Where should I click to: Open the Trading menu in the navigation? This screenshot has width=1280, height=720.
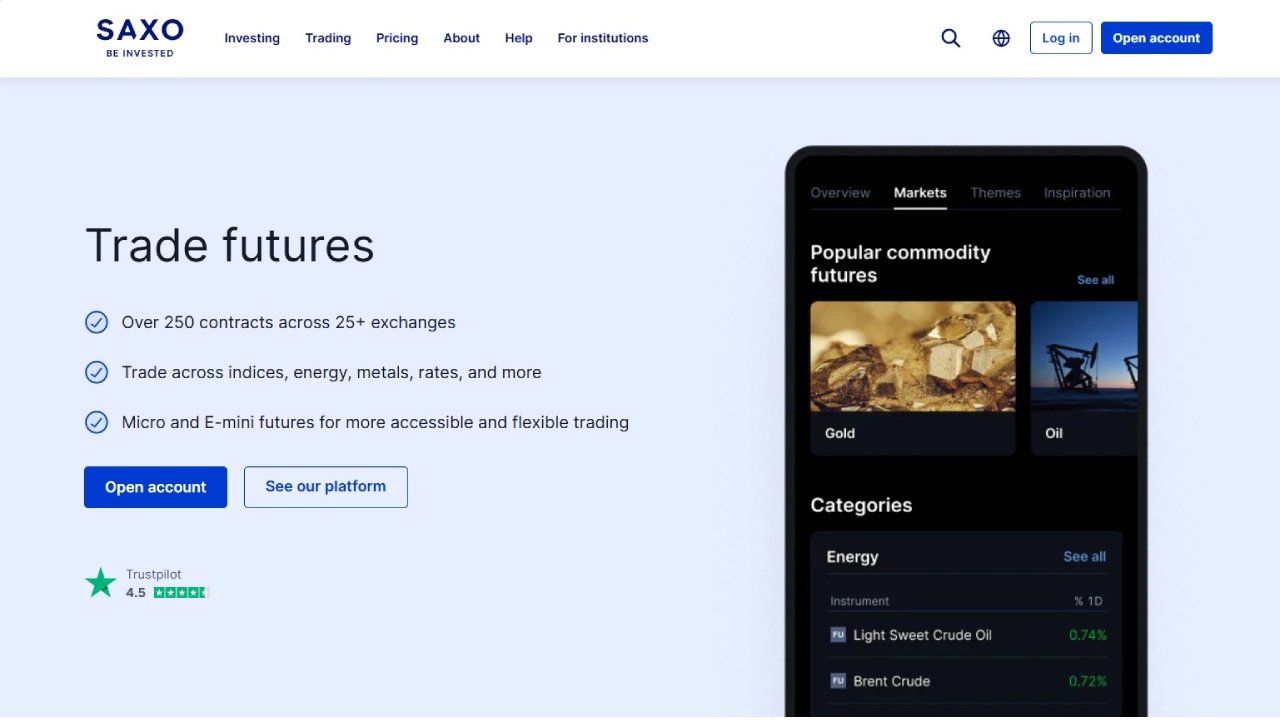[328, 38]
